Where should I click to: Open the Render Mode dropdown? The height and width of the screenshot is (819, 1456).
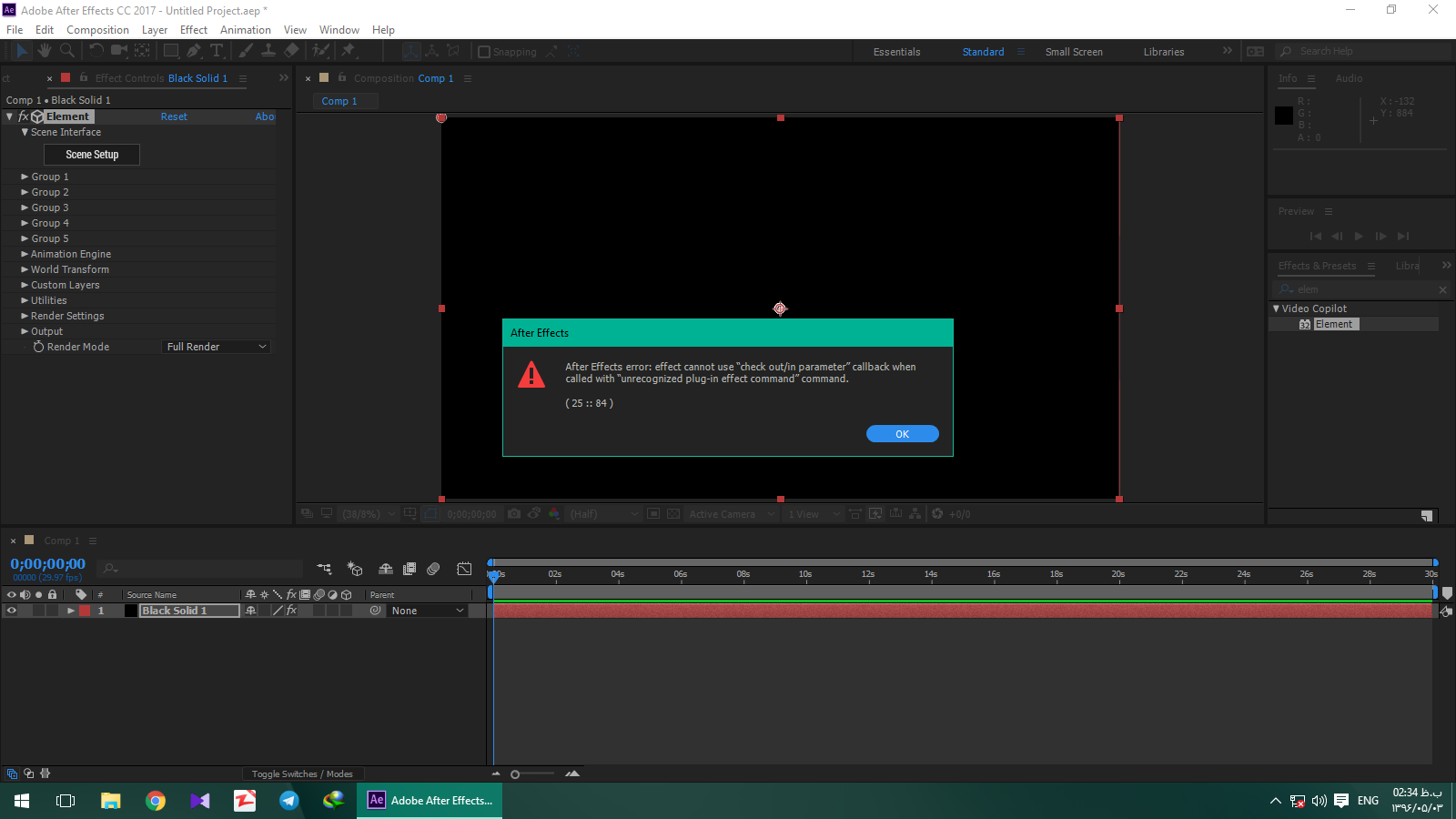coord(217,347)
